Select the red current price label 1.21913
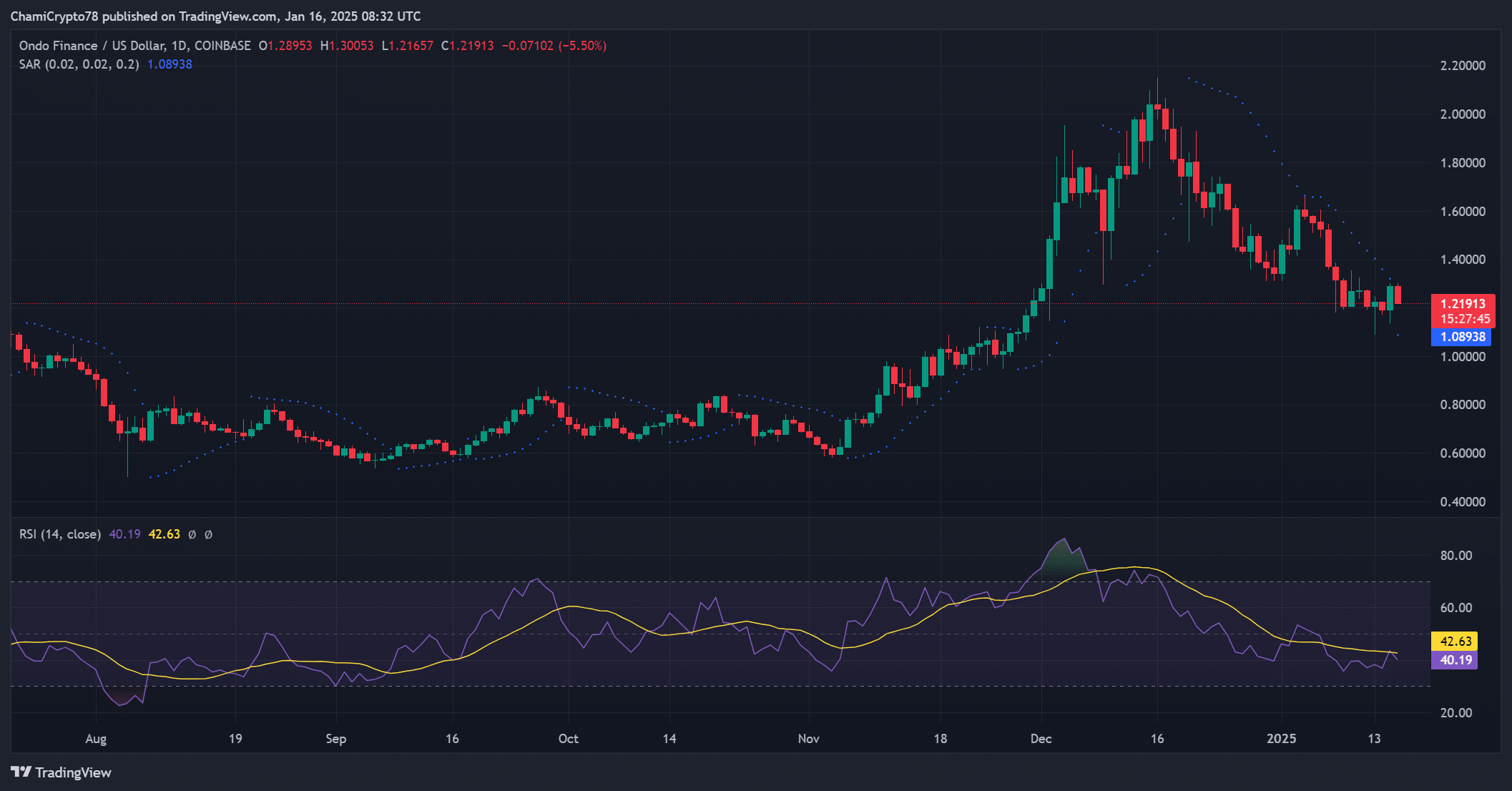 click(x=1462, y=303)
